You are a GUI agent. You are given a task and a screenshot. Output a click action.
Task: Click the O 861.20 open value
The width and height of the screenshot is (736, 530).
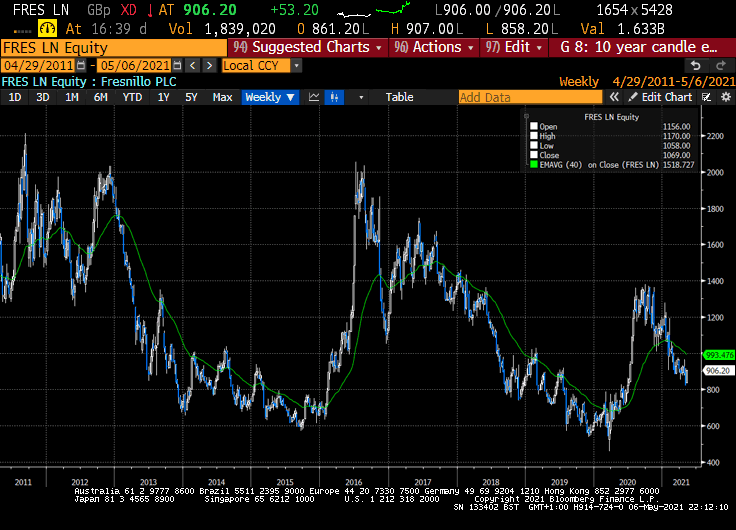[x=332, y=29]
